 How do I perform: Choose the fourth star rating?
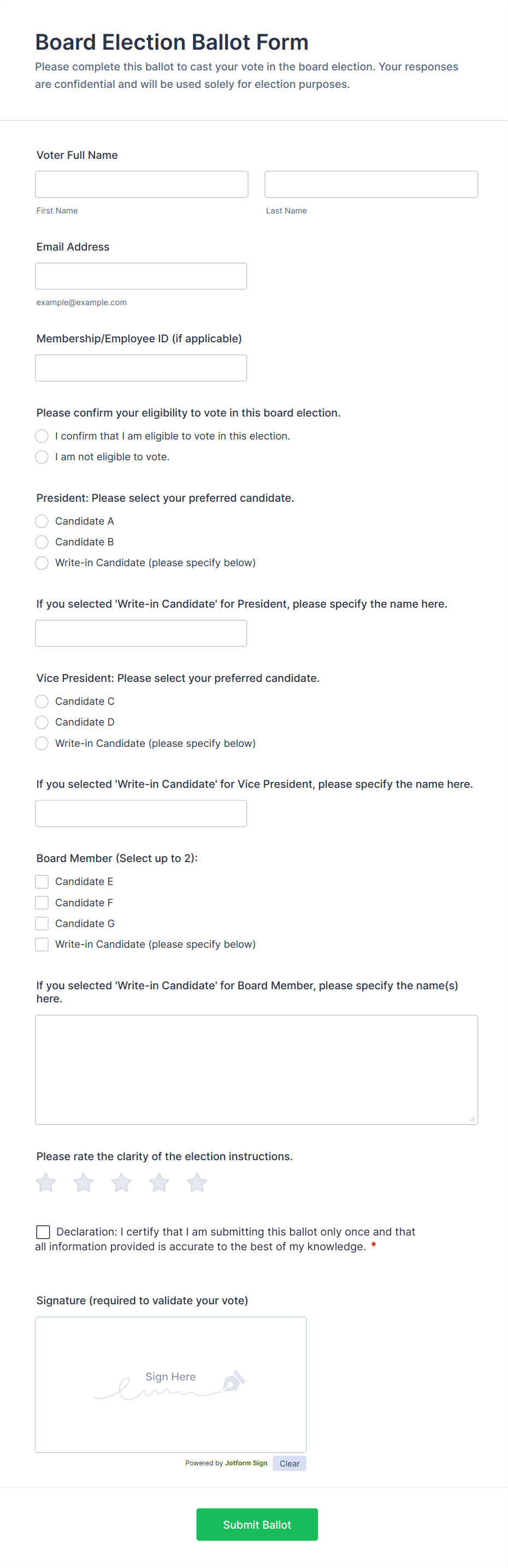click(159, 1183)
